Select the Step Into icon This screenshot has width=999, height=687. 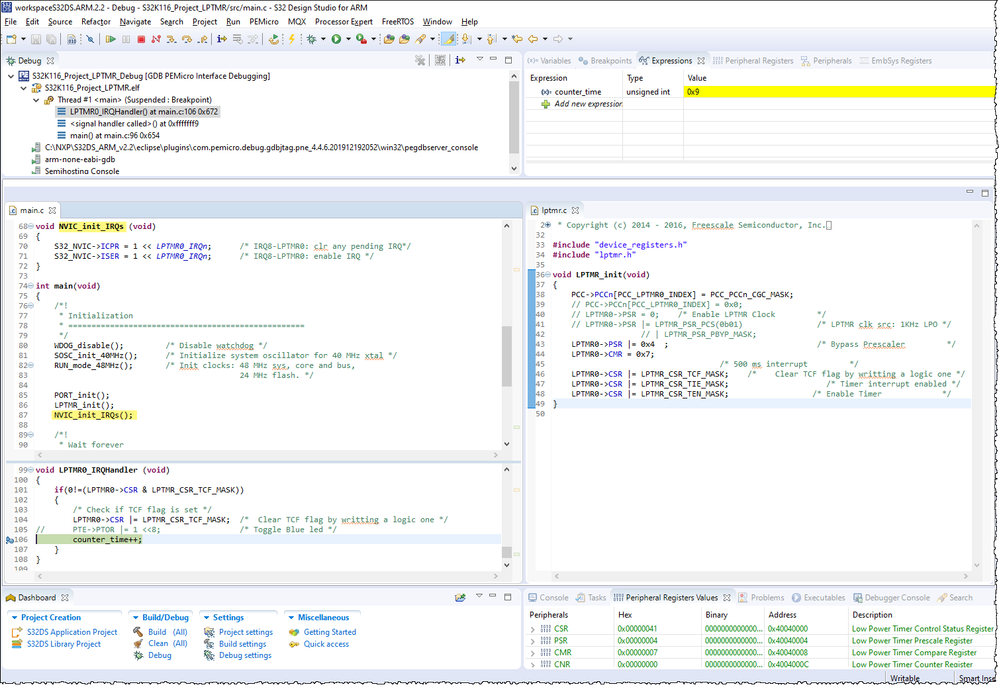(x=170, y=38)
